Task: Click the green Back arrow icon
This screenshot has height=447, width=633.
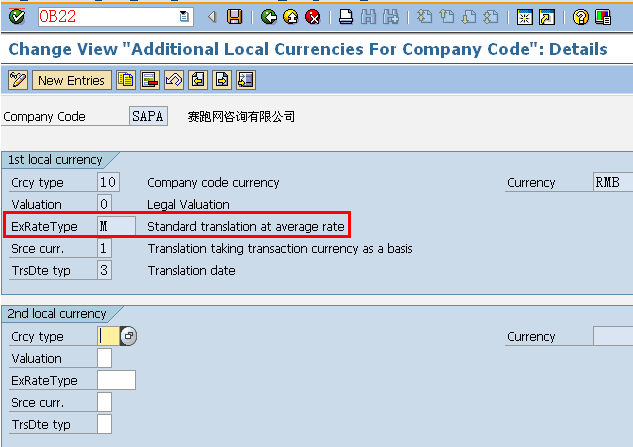Action: 268,17
